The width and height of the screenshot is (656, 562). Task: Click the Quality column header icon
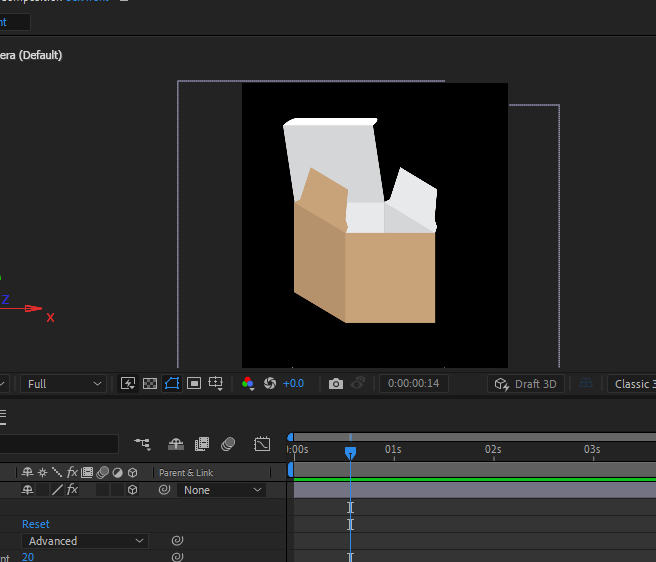[x=57, y=472]
